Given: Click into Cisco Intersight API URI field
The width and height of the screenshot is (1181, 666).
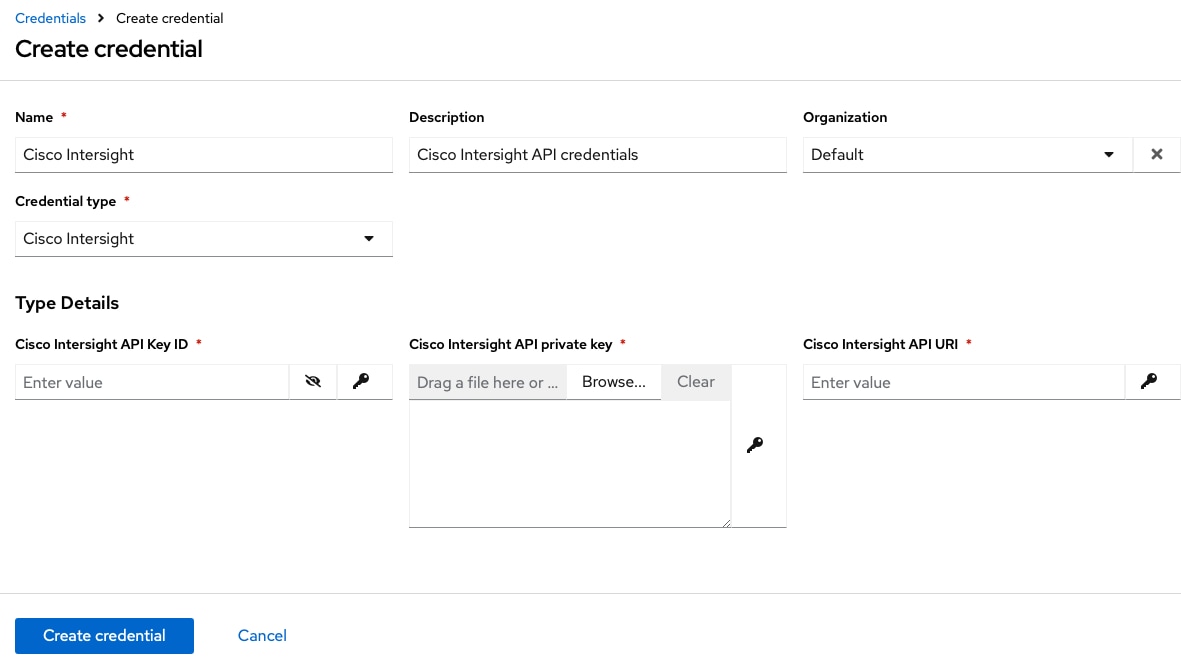Looking at the screenshot, I should 963,382.
